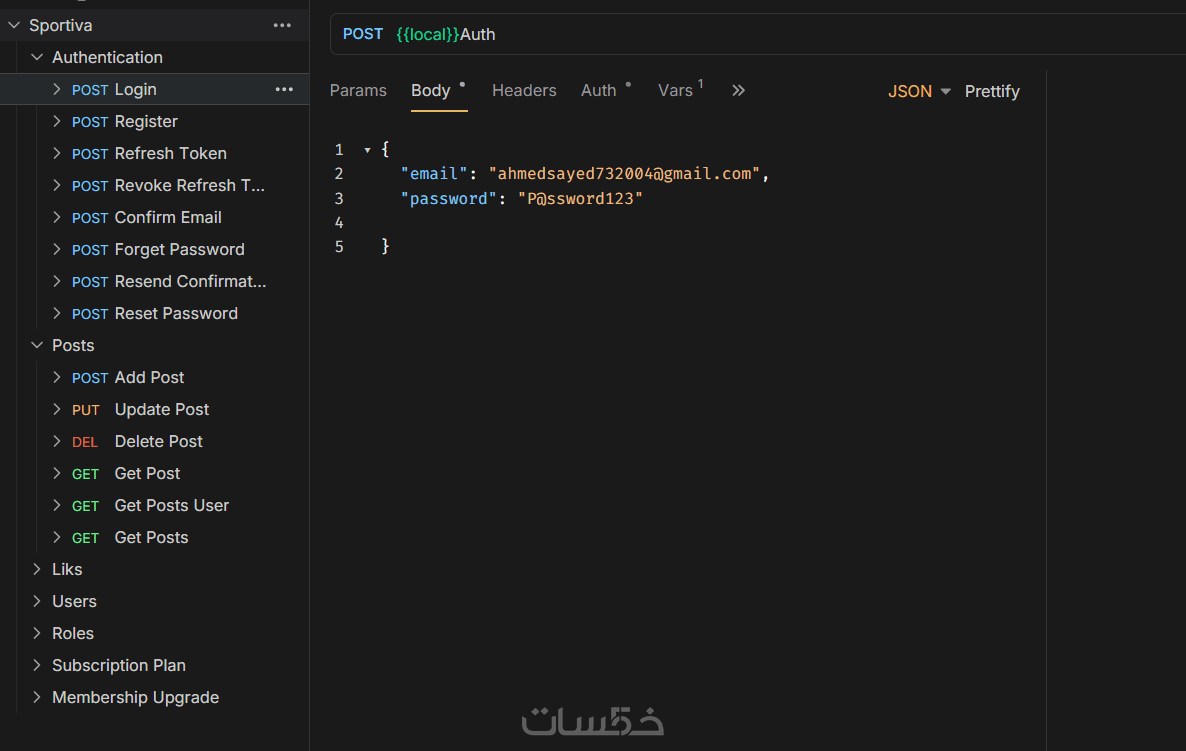Open the Auth tab

[x=599, y=90]
